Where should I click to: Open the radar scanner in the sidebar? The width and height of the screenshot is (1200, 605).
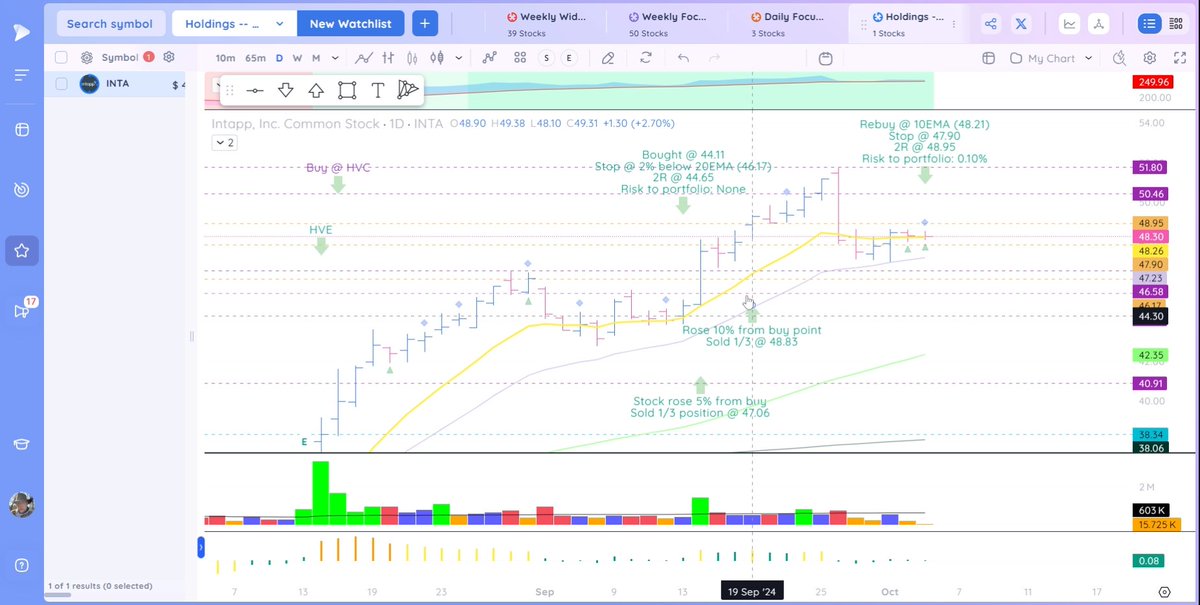(21, 189)
